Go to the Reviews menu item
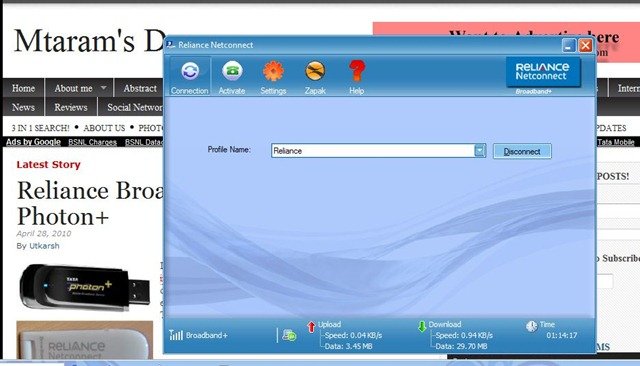Screen dimensions: 640x366 71,107
